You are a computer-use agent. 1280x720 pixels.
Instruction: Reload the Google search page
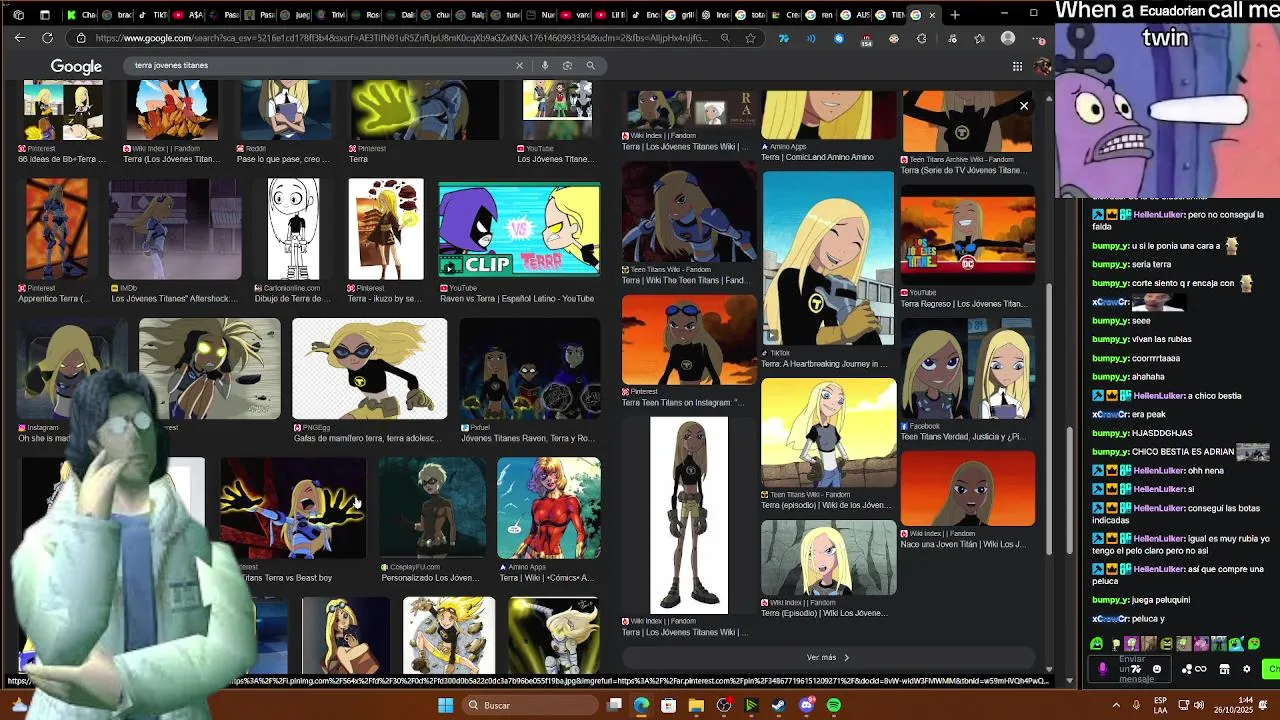pos(47,38)
